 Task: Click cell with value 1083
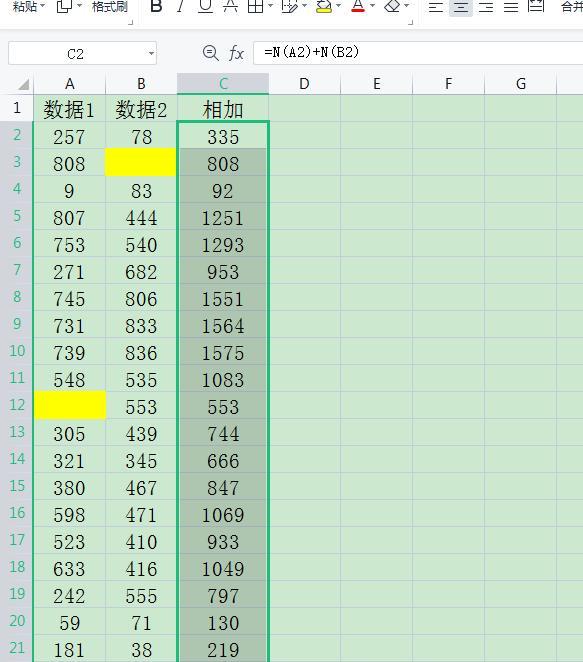point(223,378)
